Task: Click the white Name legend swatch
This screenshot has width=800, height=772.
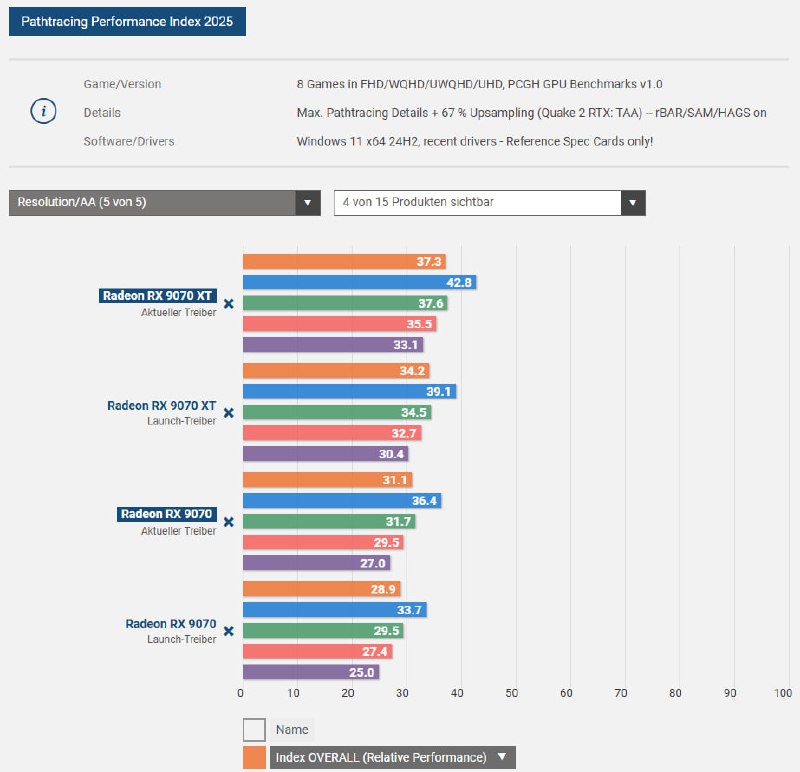Action: point(254,730)
